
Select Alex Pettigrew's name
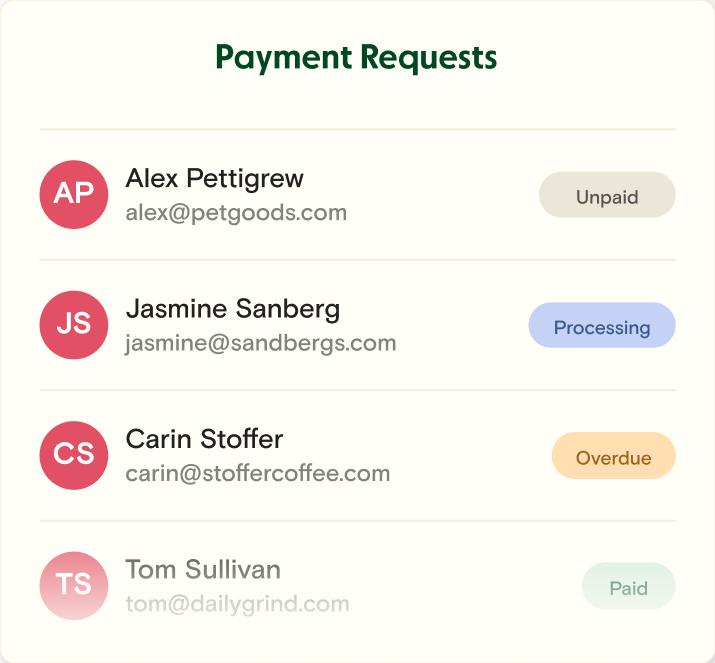click(x=215, y=179)
